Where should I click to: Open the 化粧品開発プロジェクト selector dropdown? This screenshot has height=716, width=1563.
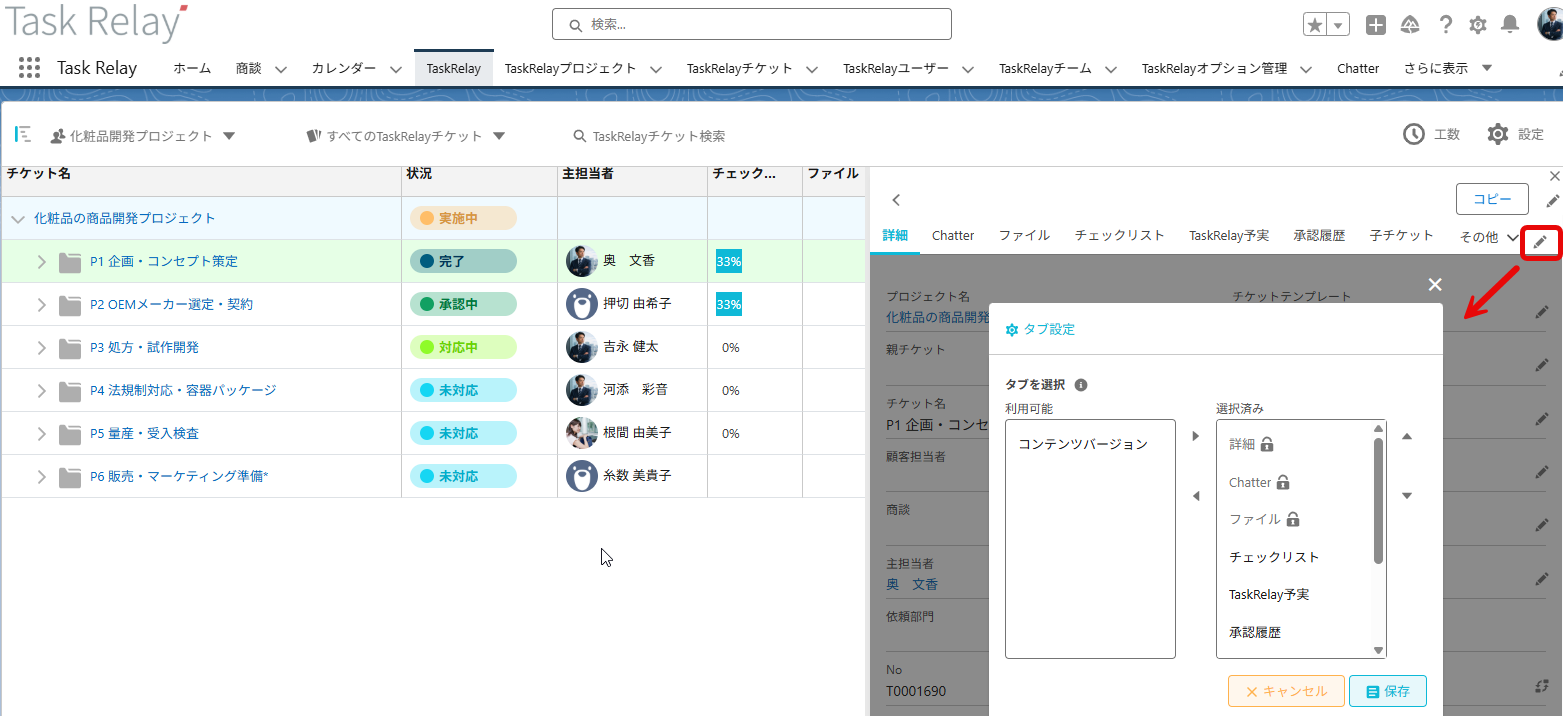(142, 136)
